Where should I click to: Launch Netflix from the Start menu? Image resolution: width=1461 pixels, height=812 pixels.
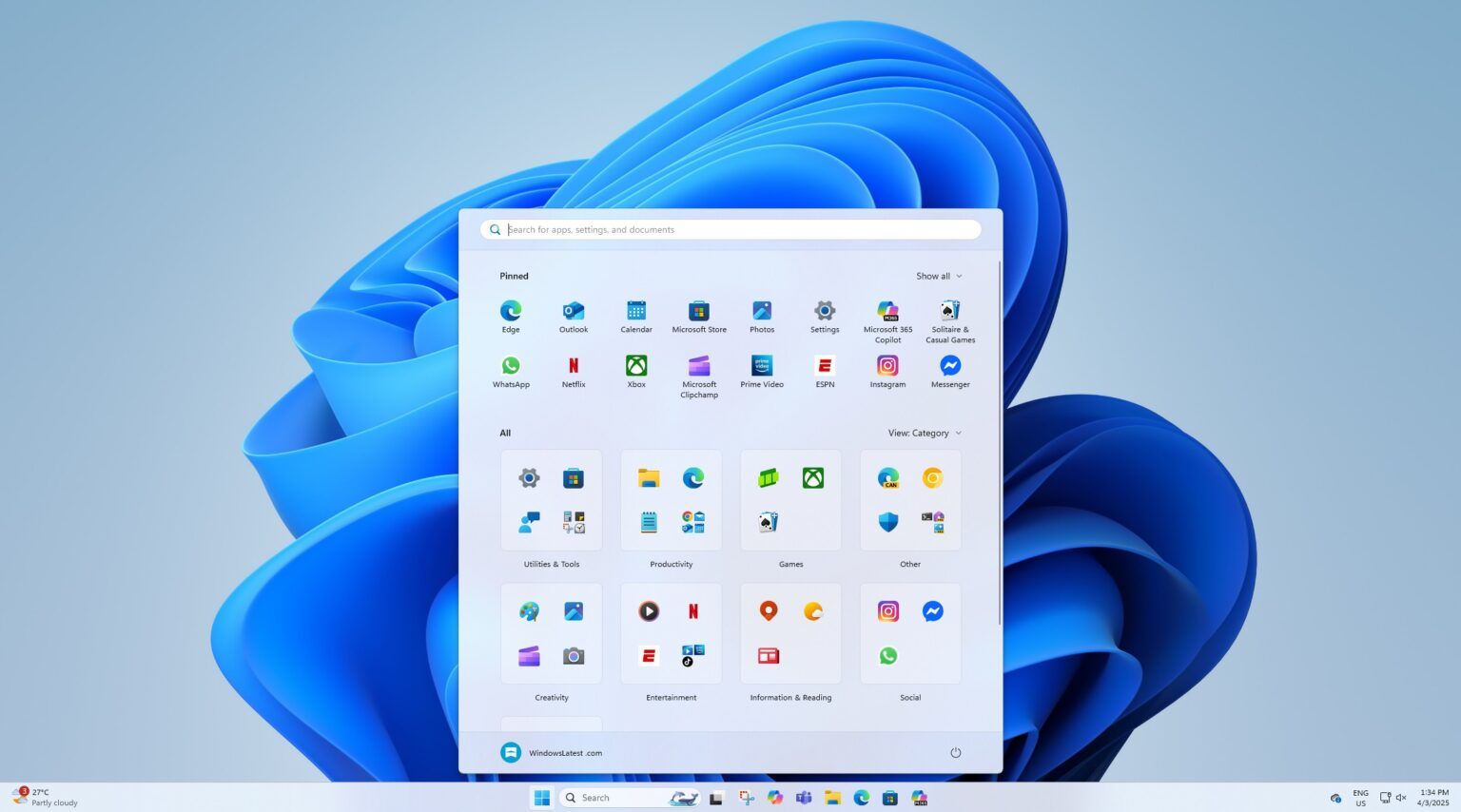click(x=574, y=365)
